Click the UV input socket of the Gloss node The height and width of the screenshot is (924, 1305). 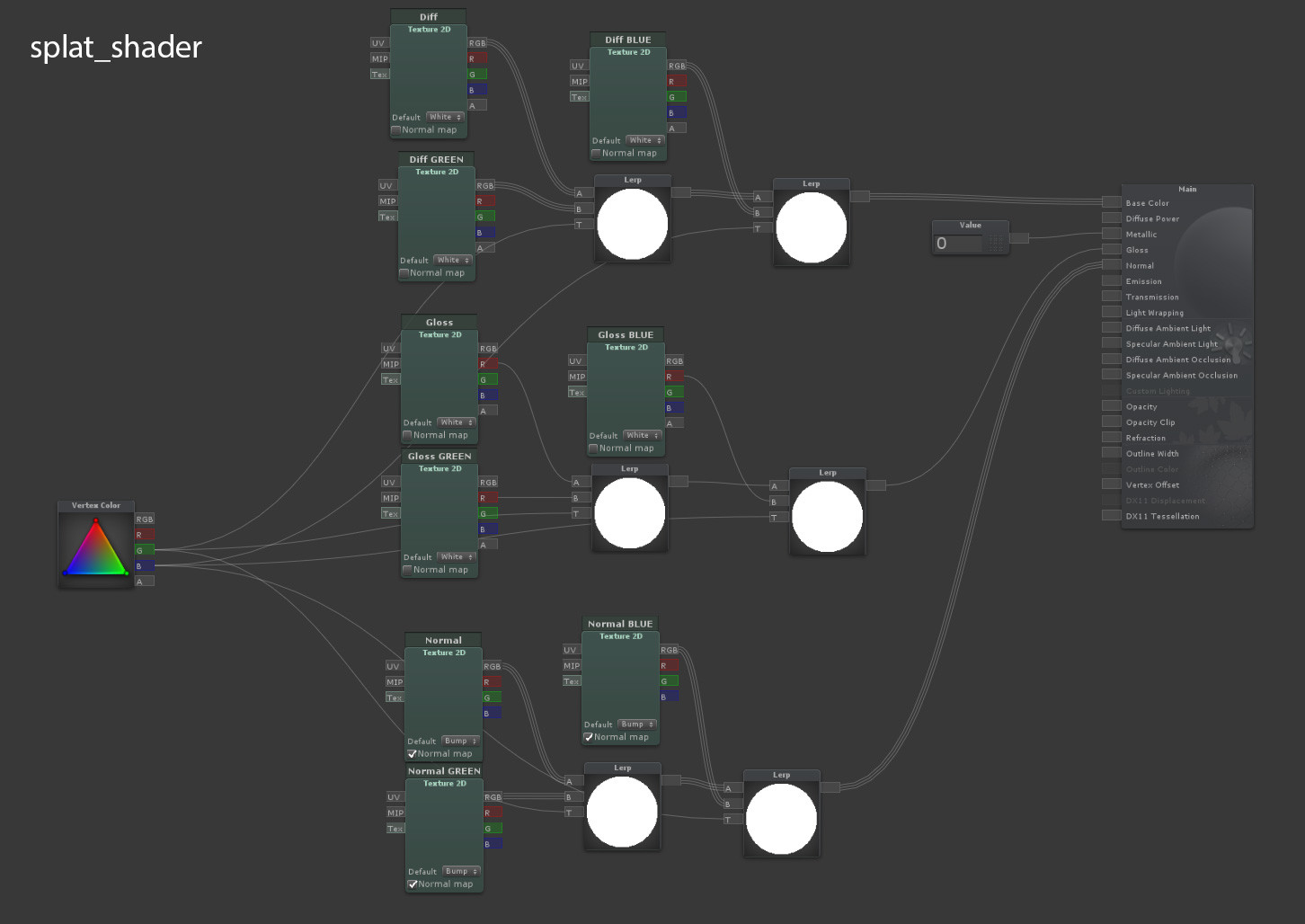pyautogui.click(x=389, y=348)
